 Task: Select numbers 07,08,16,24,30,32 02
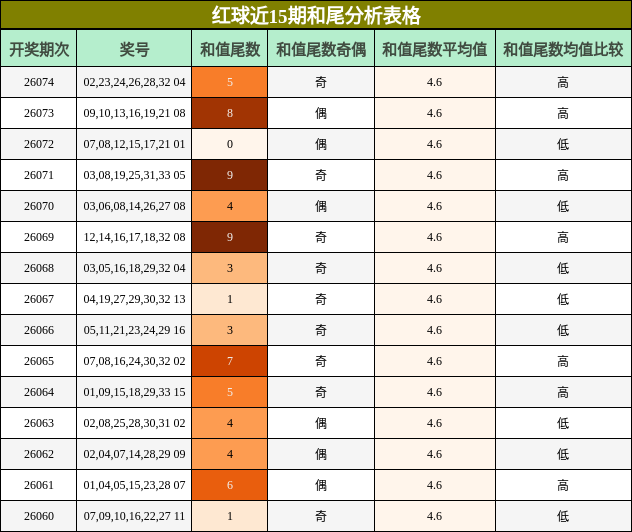134,362
